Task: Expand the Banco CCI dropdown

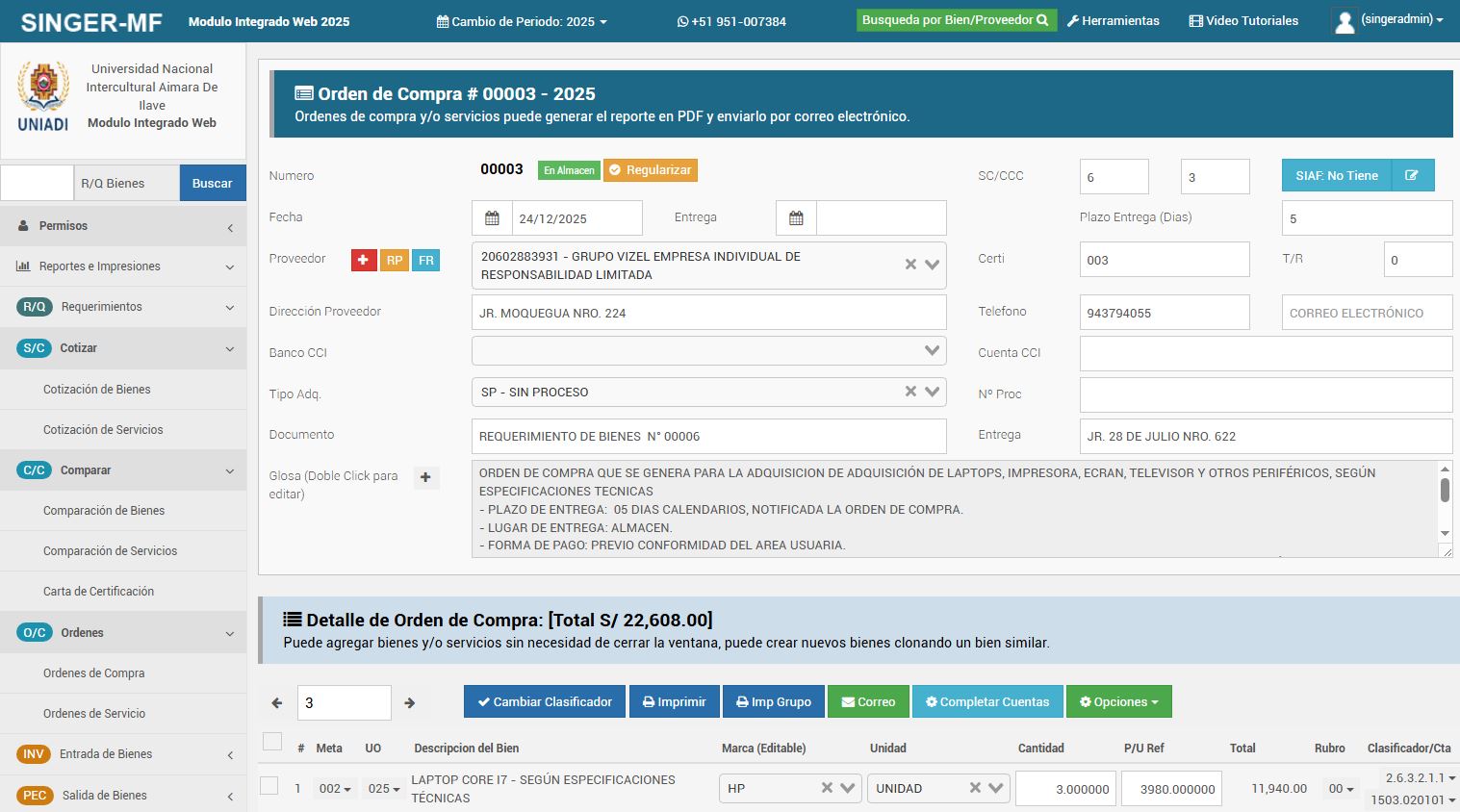Action: coord(930,350)
